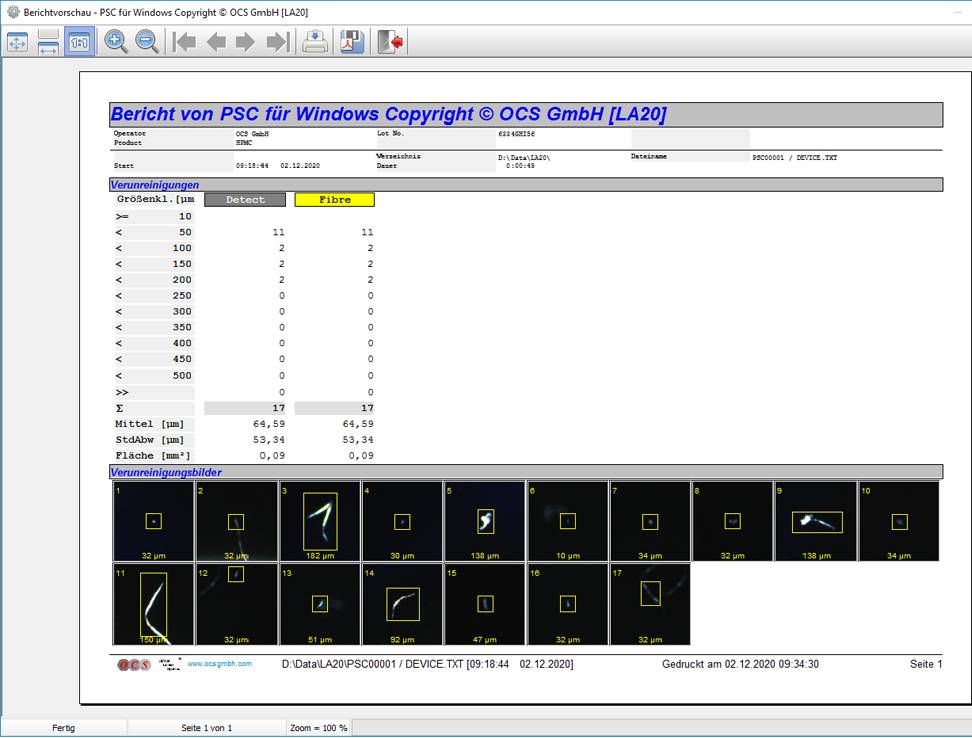Click contamination image 14 showing 92 µm
The image size is (972, 738).
401,604
